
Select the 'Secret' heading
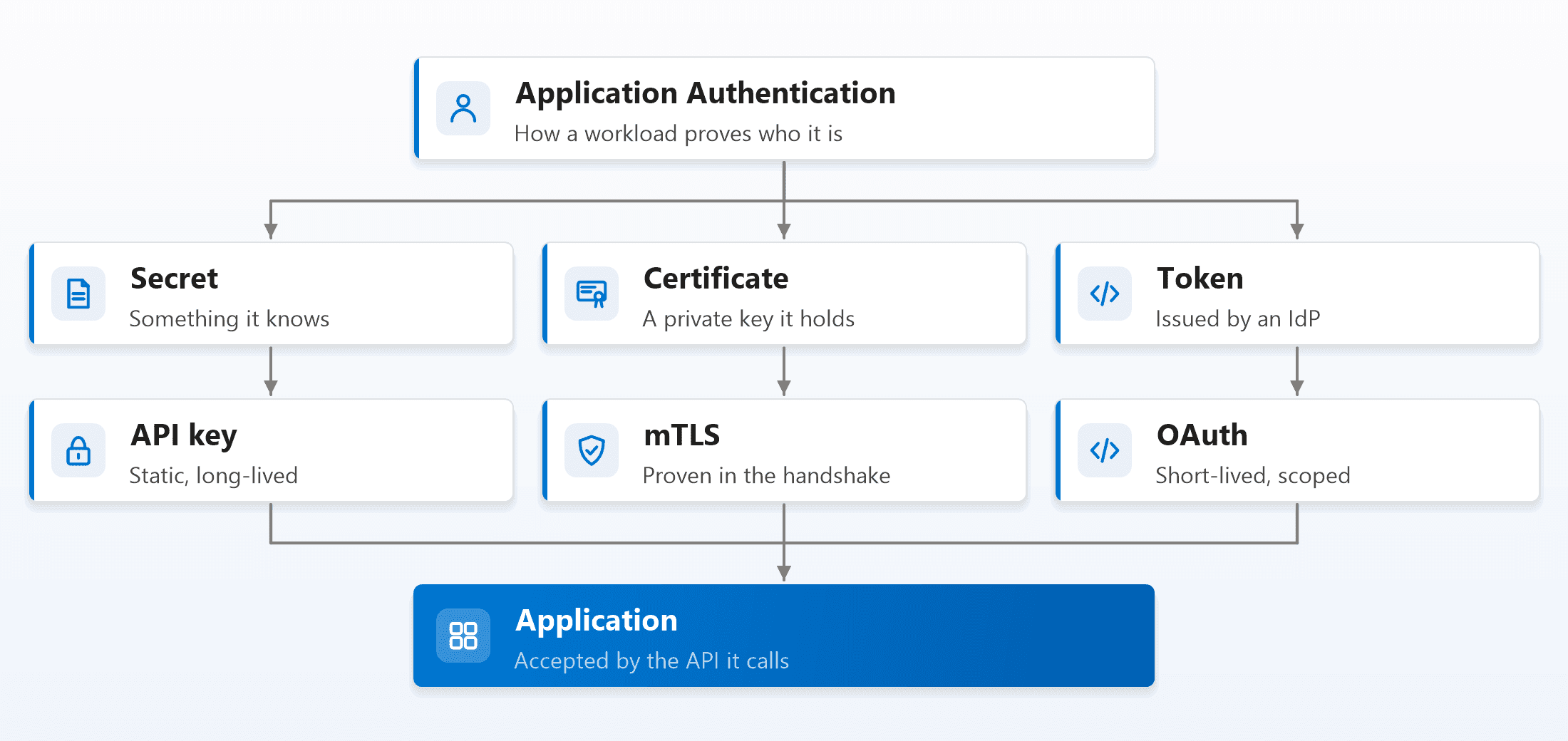click(x=174, y=278)
